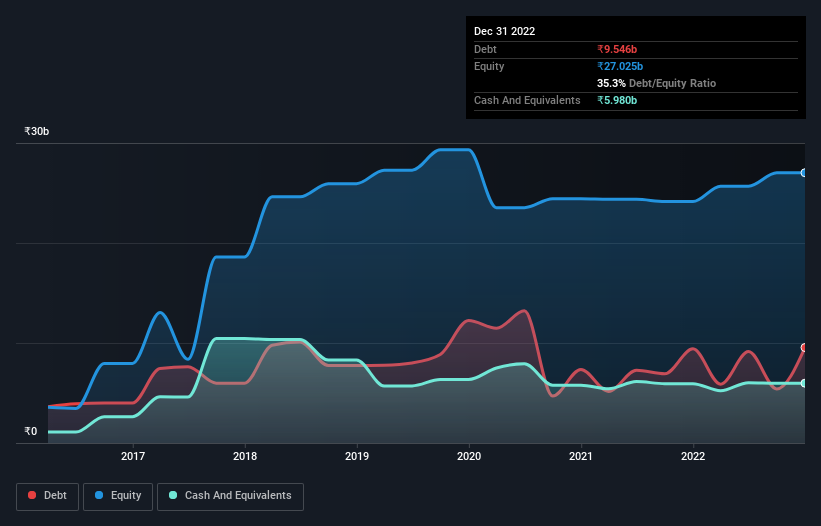Click the 35.3% Debt/Equity Ratio text
Image resolution: width=821 pixels, height=526 pixels.
[657, 83]
